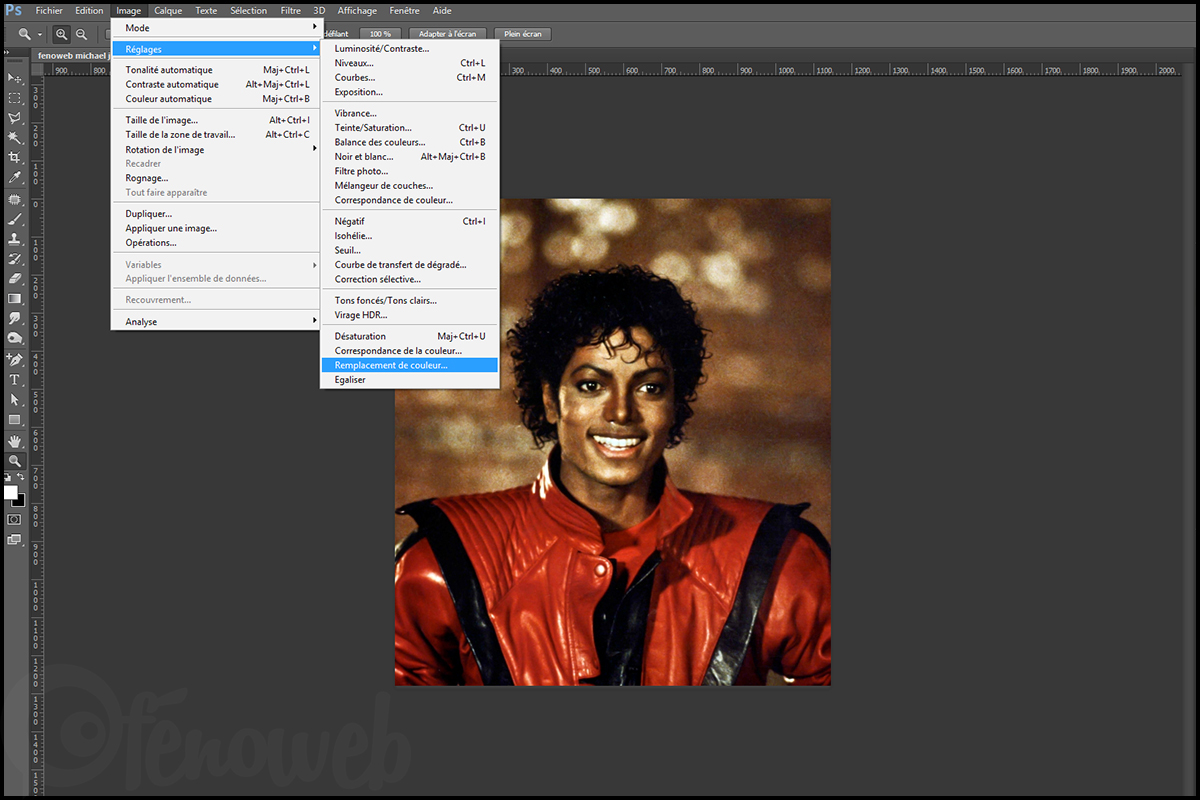This screenshot has height=800, width=1200.
Task: Select the Clone Stamp tool
Action: point(15,239)
